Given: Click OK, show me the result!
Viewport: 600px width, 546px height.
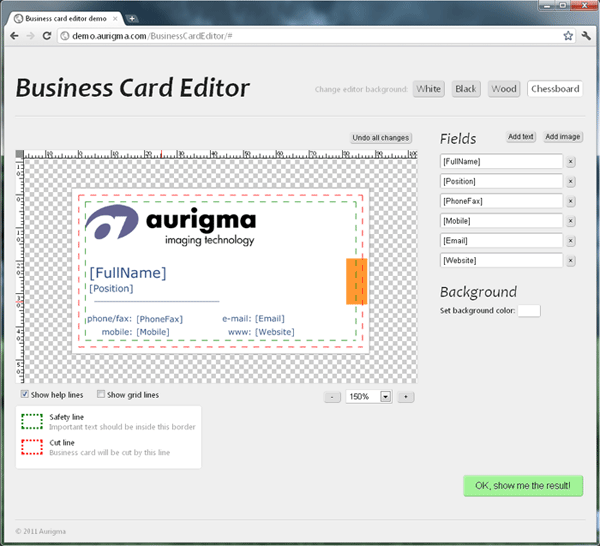Looking at the screenshot, I should point(523,486).
